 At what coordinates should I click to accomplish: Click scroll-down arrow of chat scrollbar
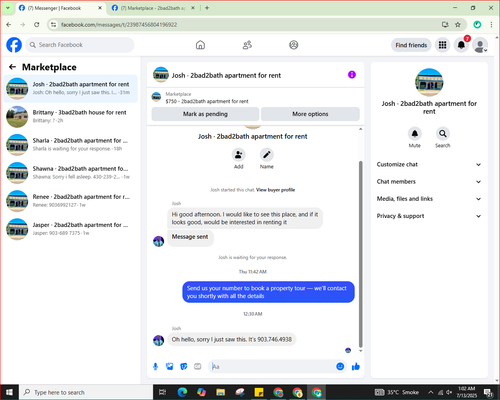click(360, 351)
